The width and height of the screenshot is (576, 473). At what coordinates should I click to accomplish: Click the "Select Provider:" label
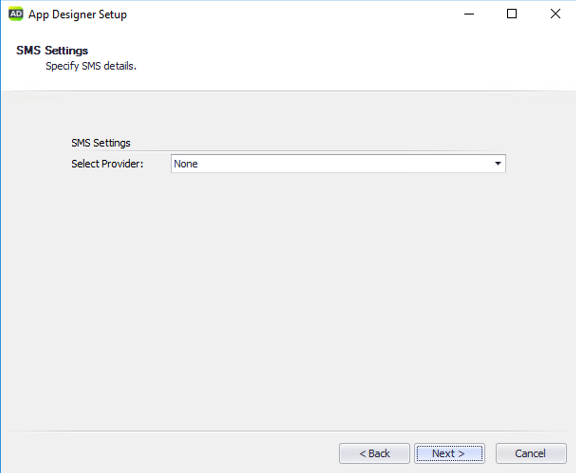click(107, 164)
